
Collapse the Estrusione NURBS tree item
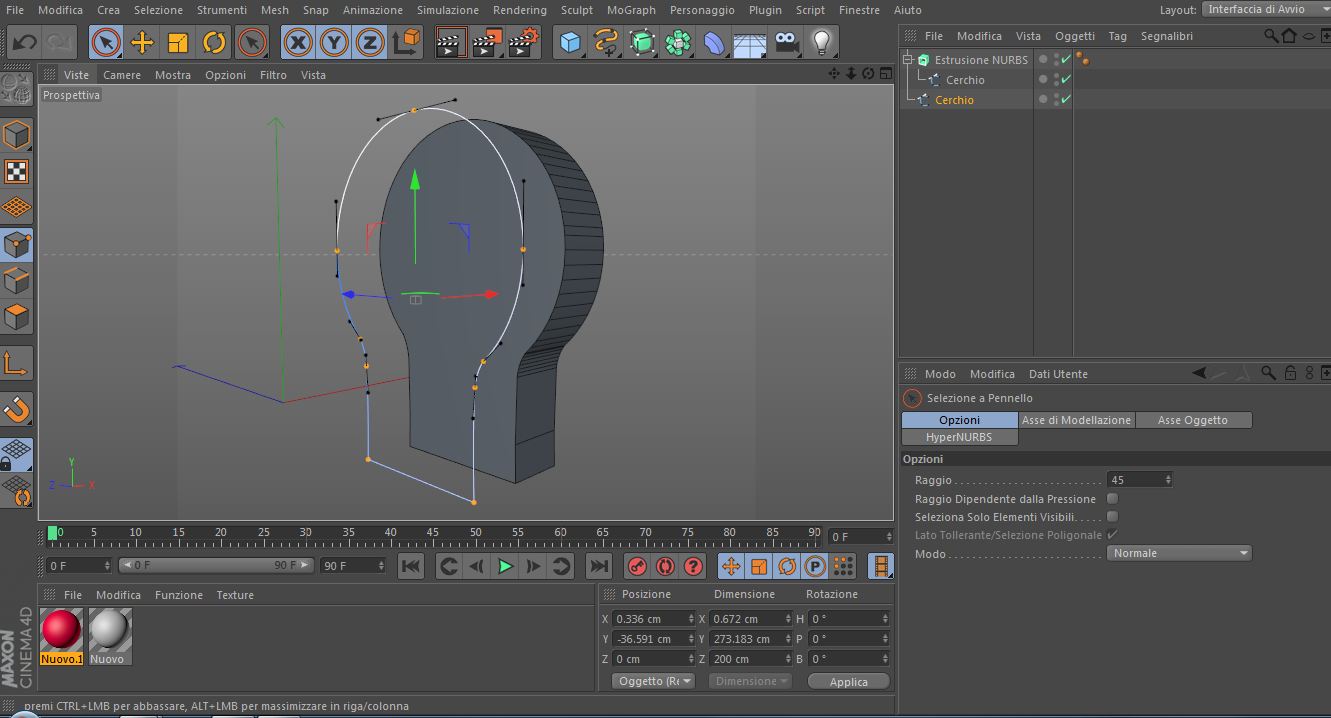[x=908, y=60]
